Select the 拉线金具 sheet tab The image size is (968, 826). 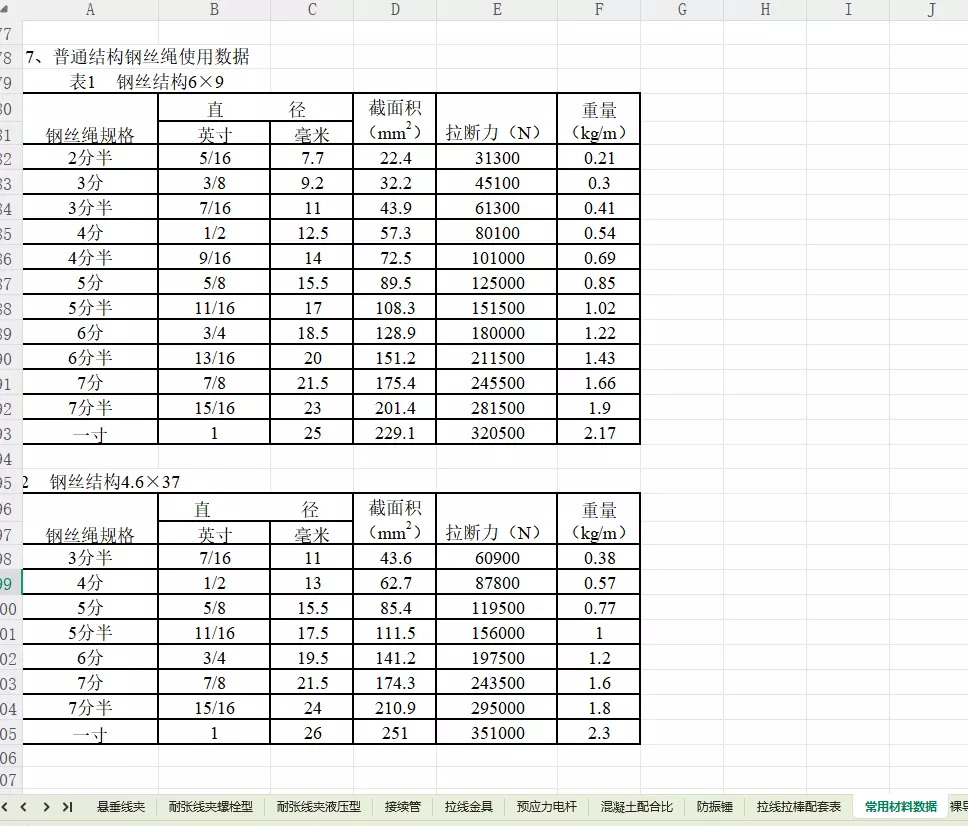coord(469,806)
